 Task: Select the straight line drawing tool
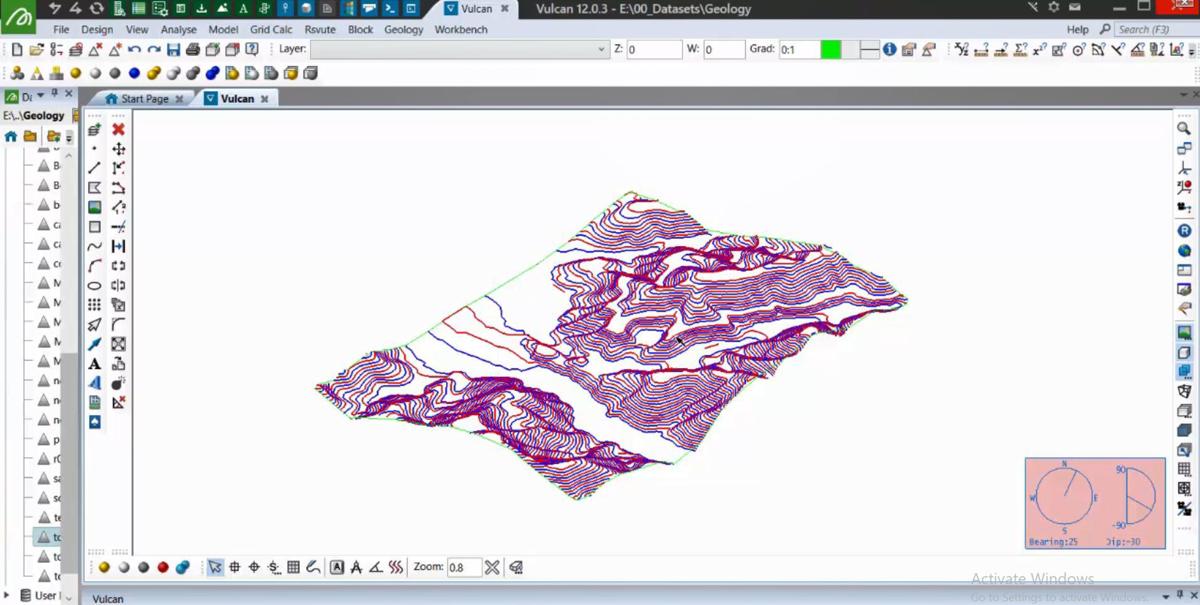pyautogui.click(x=94, y=168)
